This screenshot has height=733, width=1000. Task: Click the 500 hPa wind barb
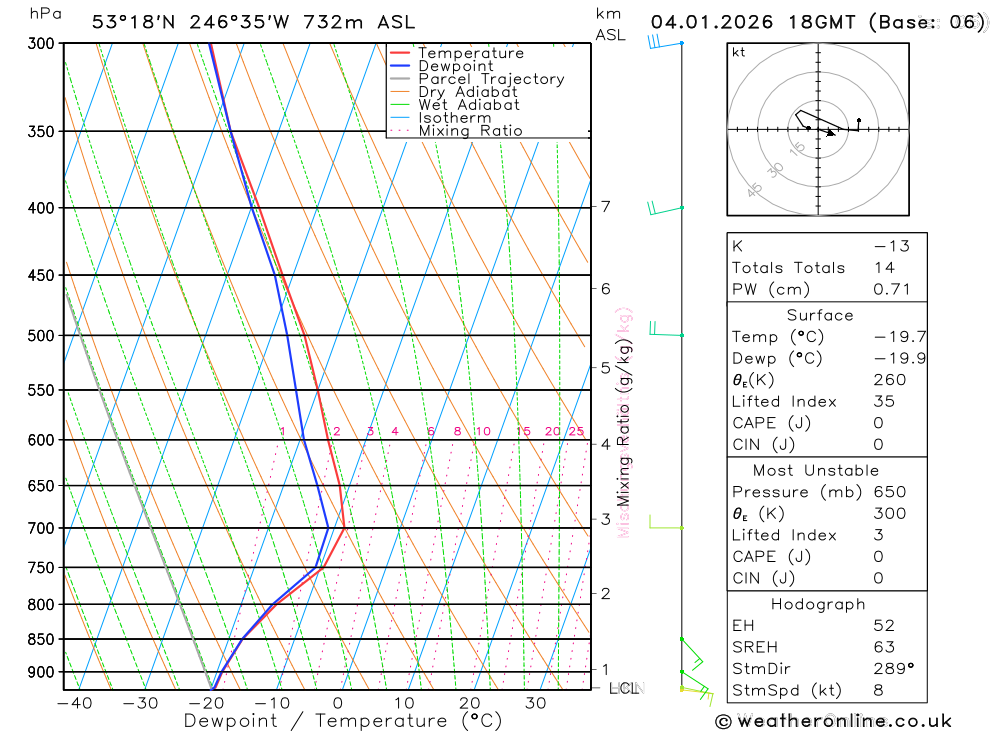point(666,329)
